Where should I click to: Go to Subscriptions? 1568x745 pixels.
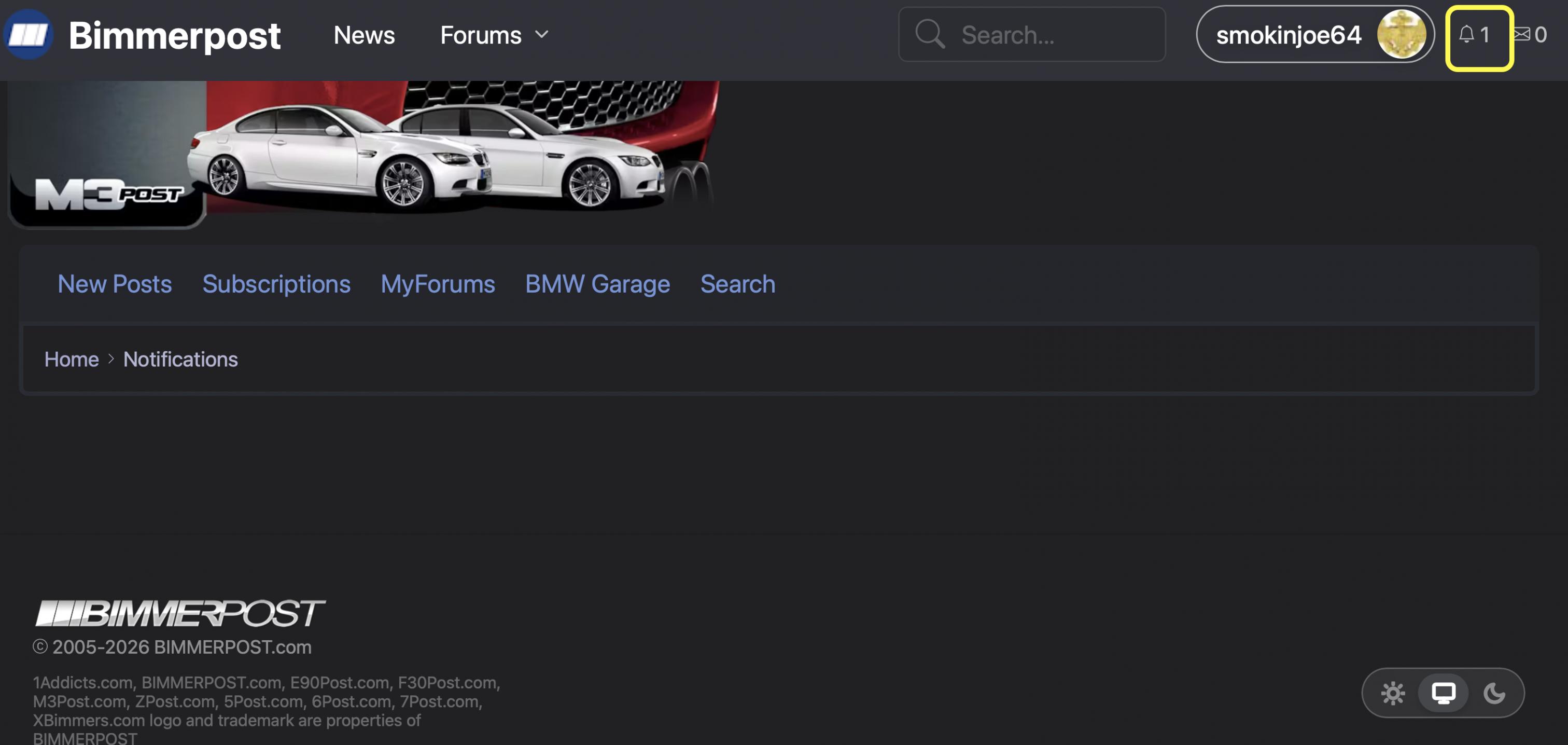(x=276, y=284)
